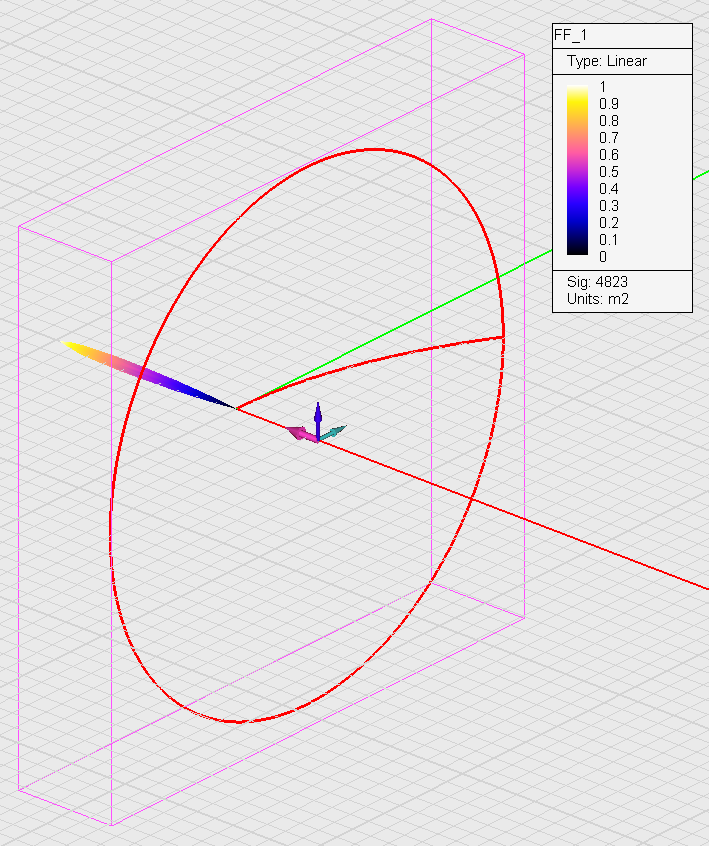Click the 'Units: m2' text in legend
This screenshot has height=846, width=709.
(x=597, y=299)
